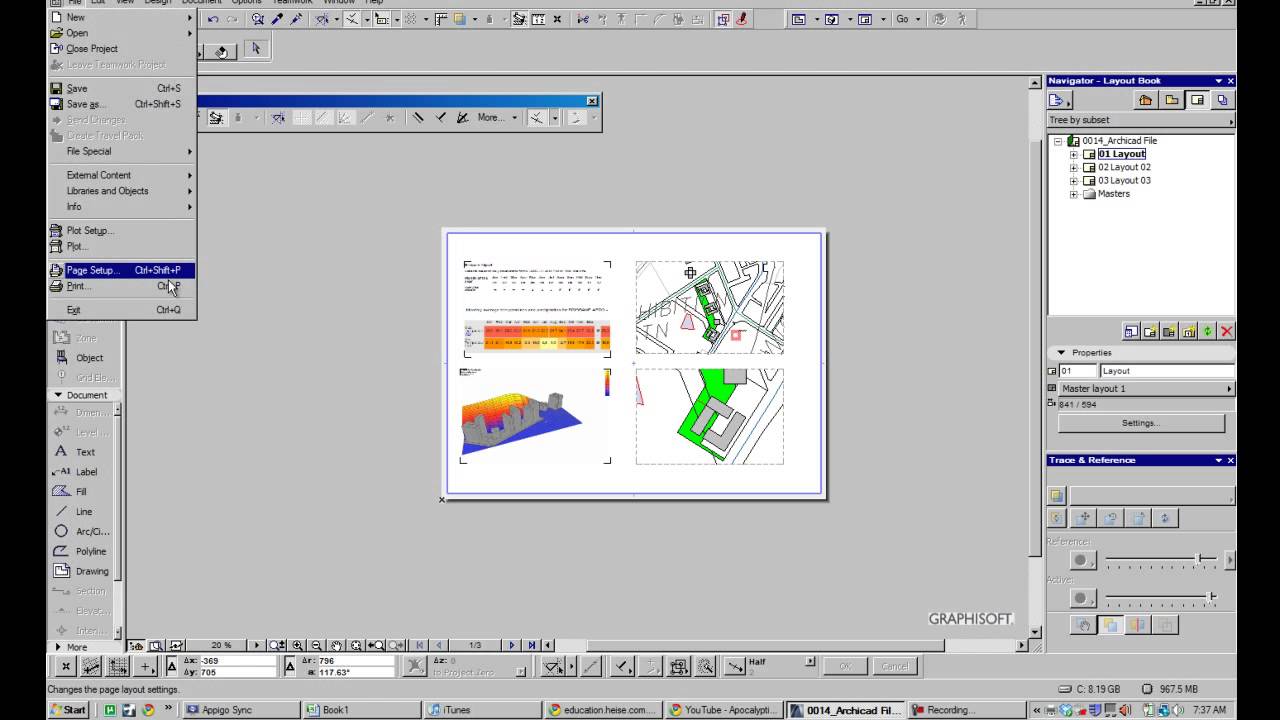Switch to iTunes in taskbar

[x=482, y=710]
